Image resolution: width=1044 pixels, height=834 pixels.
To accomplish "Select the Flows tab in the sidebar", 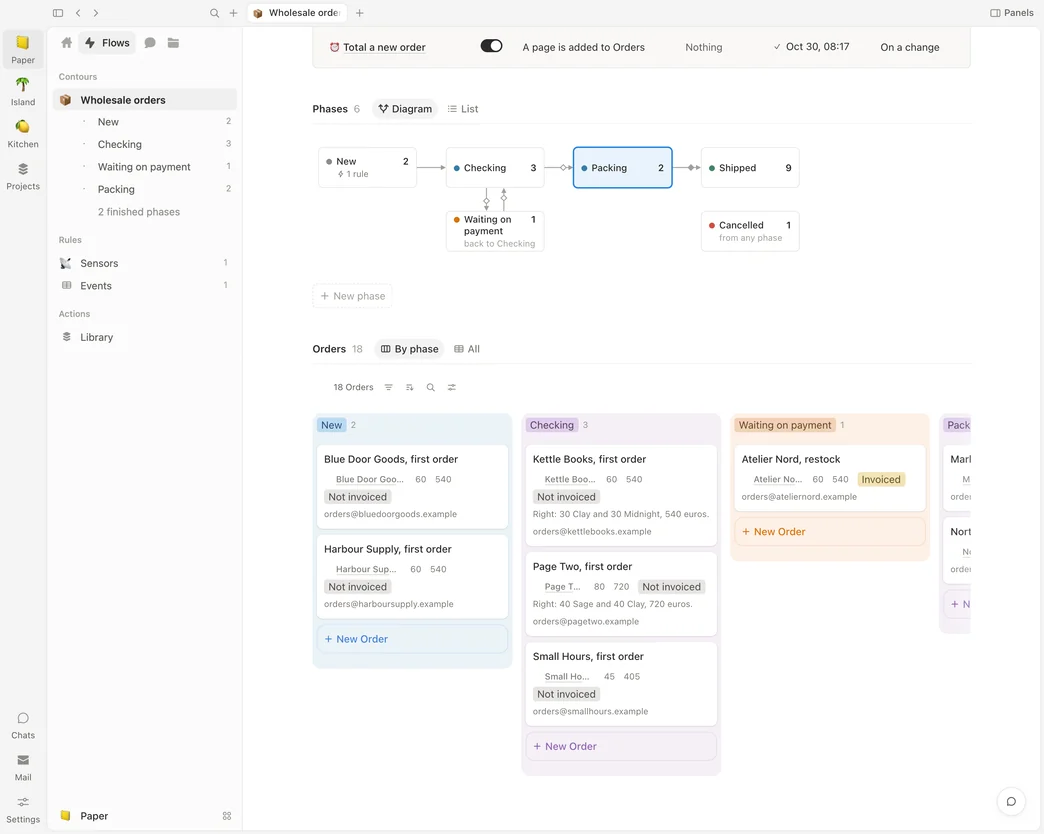I will point(107,43).
